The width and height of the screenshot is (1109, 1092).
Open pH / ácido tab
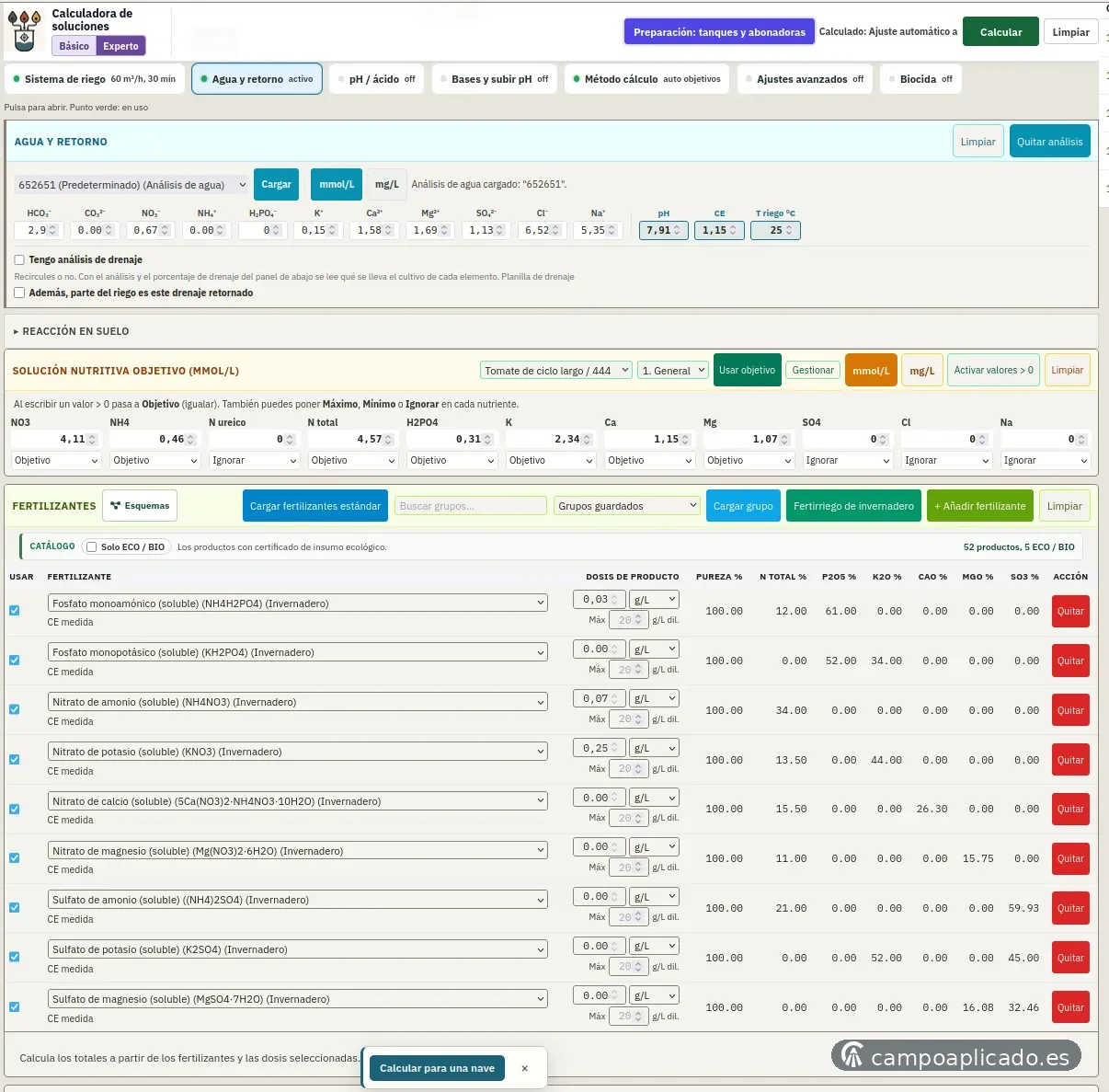coord(376,79)
